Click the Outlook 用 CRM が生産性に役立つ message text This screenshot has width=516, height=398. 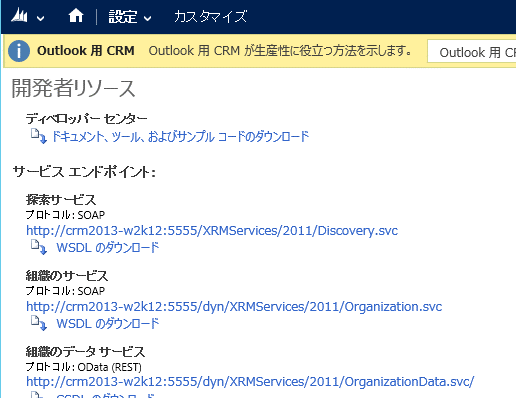280,51
